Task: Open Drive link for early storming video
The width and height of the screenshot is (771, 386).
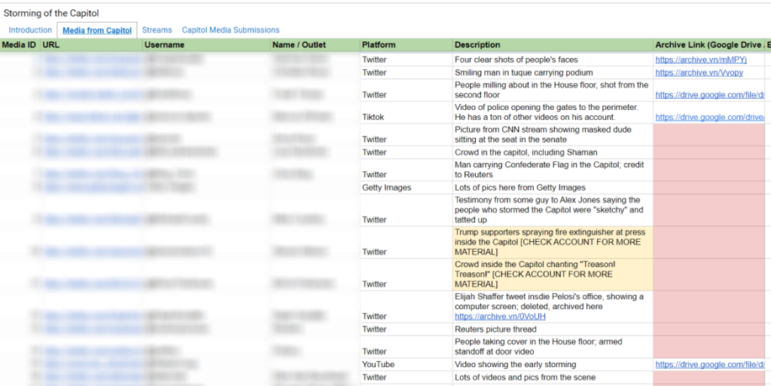Action: click(710, 365)
